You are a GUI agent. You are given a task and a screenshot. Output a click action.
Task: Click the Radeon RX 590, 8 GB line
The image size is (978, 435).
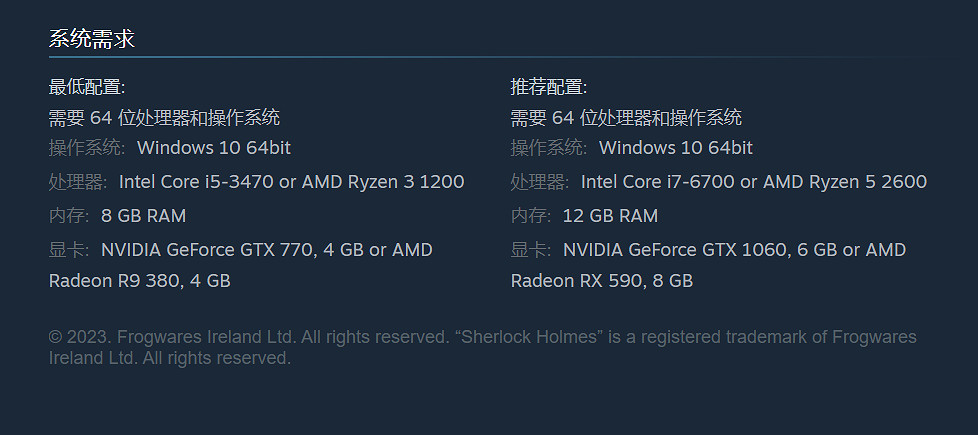pos(601,281)
